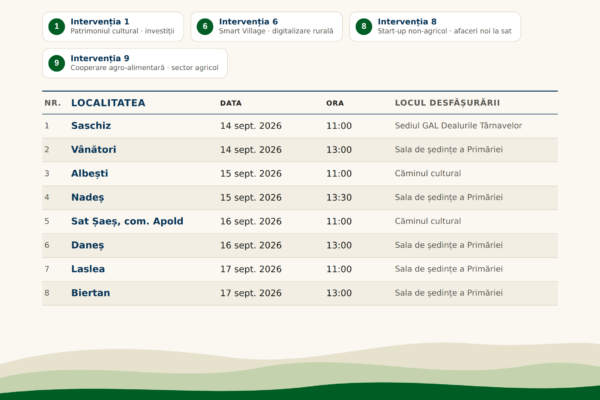Click the 13:30 time in the Nadeș row
The width and height of the screenshot is (600, 400).
[x=339, y=198]
